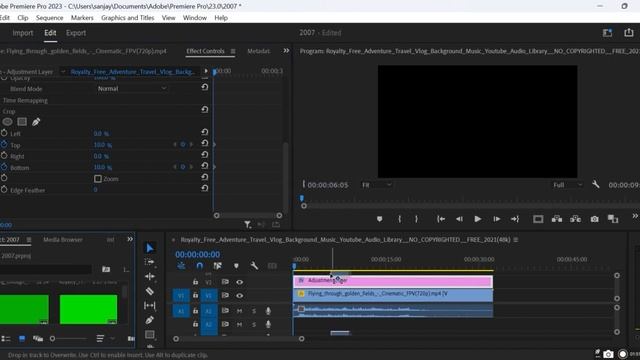Solo audio track A1
Screen dimensions: 640x360
(254, 311)
